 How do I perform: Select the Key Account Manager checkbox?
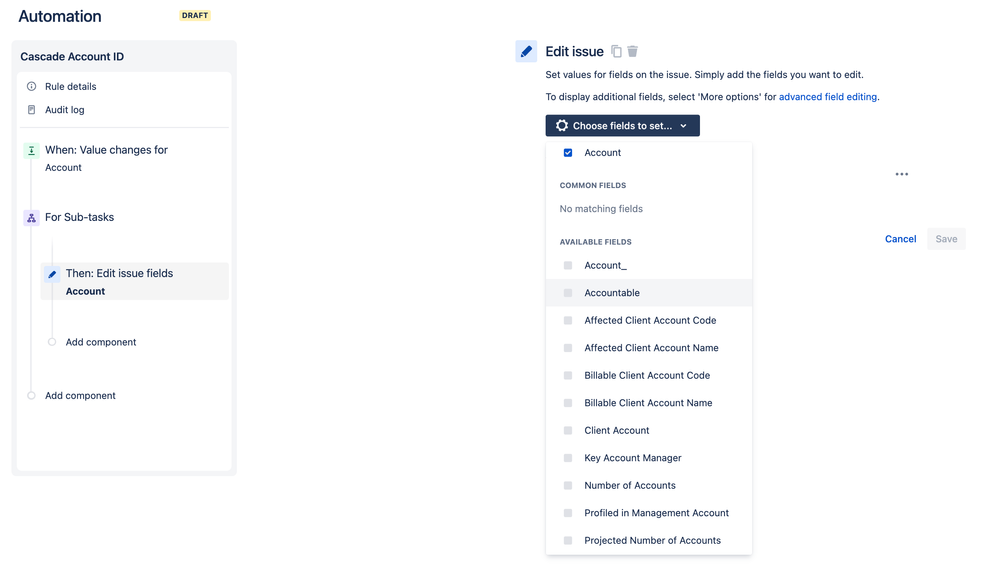[x=568, y=458]
